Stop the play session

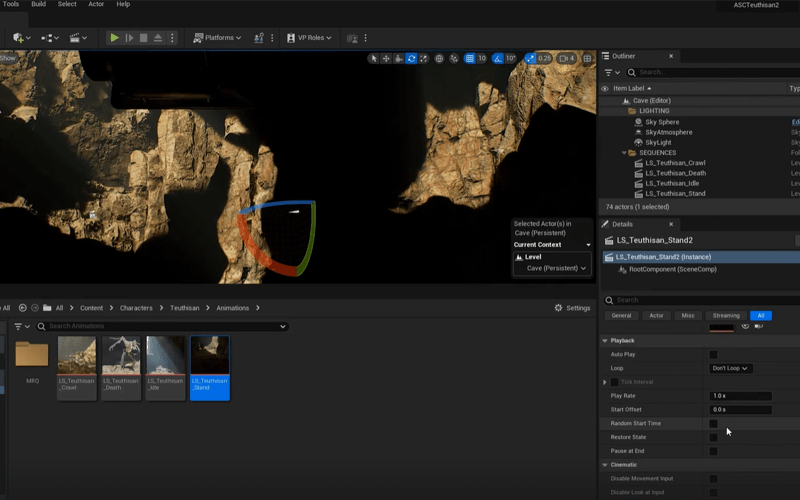click(x=143, y=38)
